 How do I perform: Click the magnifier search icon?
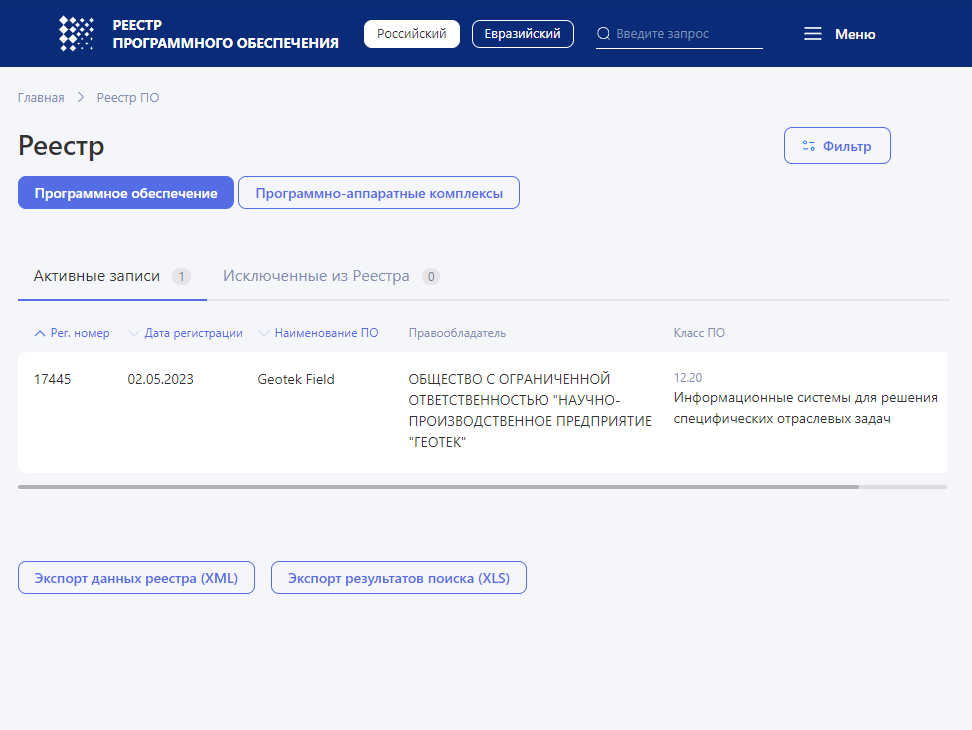(603, 34)
